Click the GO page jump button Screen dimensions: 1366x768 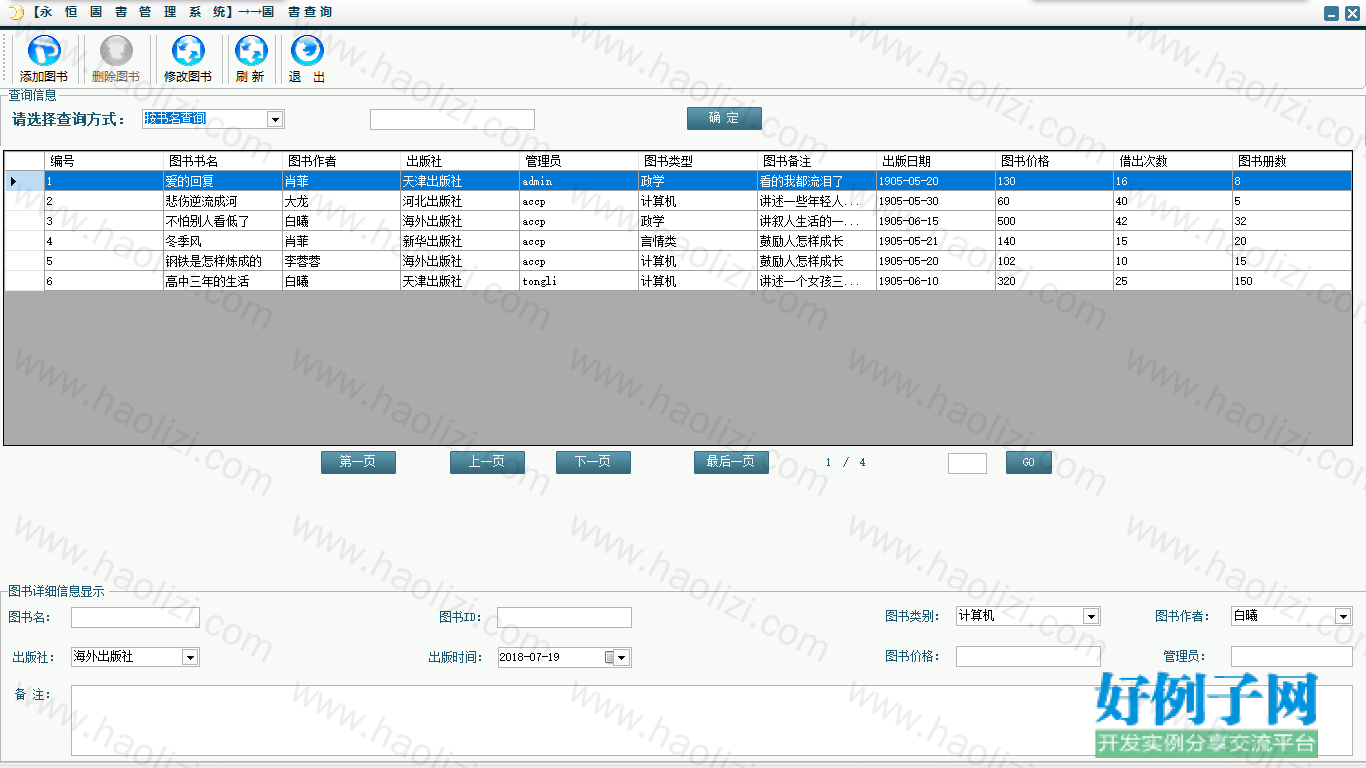pyautogui.click(x=1028, y=462)
